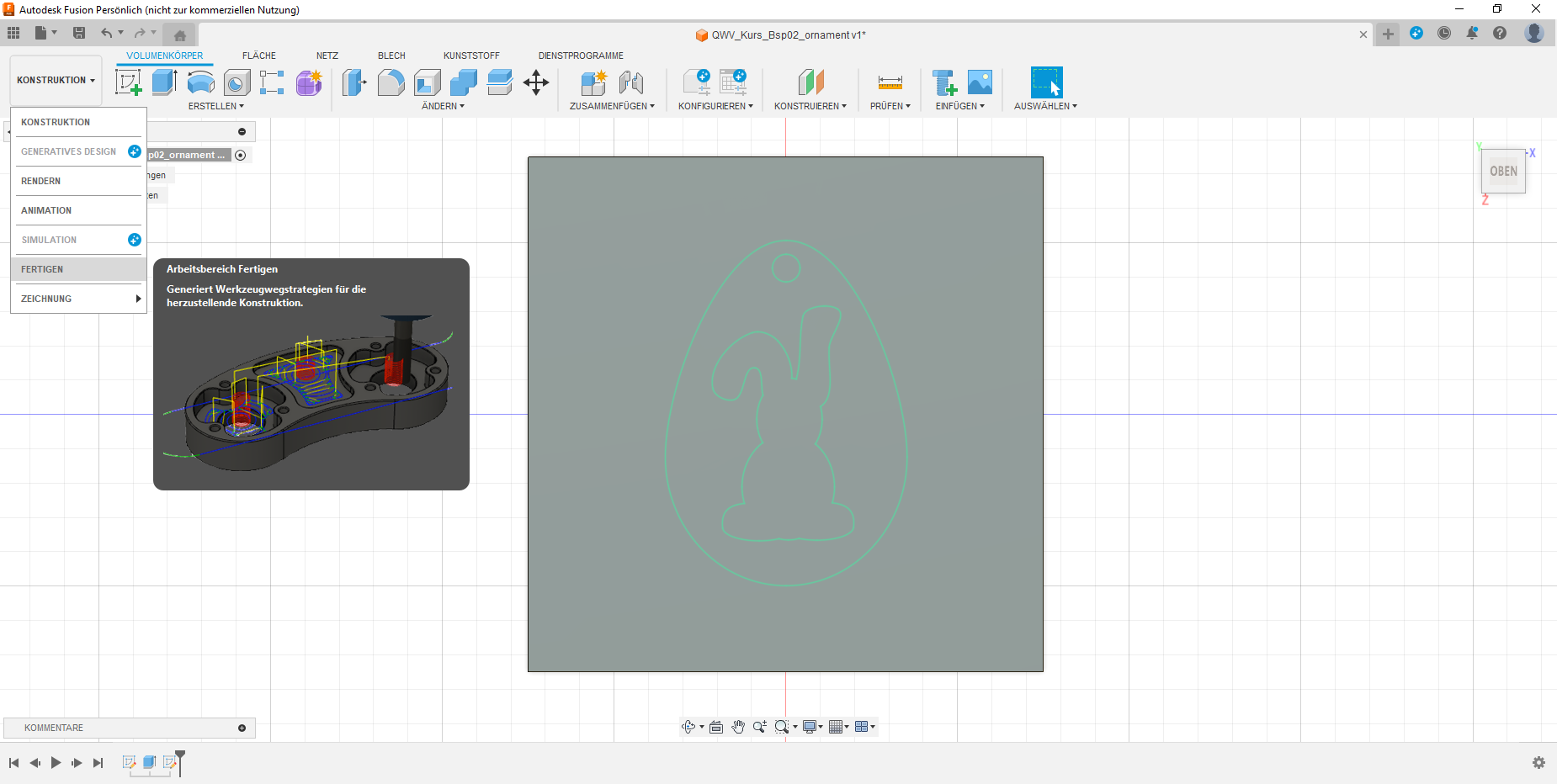Select the Revolve tool icon
This screenshot has width=1557, height=784.
click(x=200, y=82)
